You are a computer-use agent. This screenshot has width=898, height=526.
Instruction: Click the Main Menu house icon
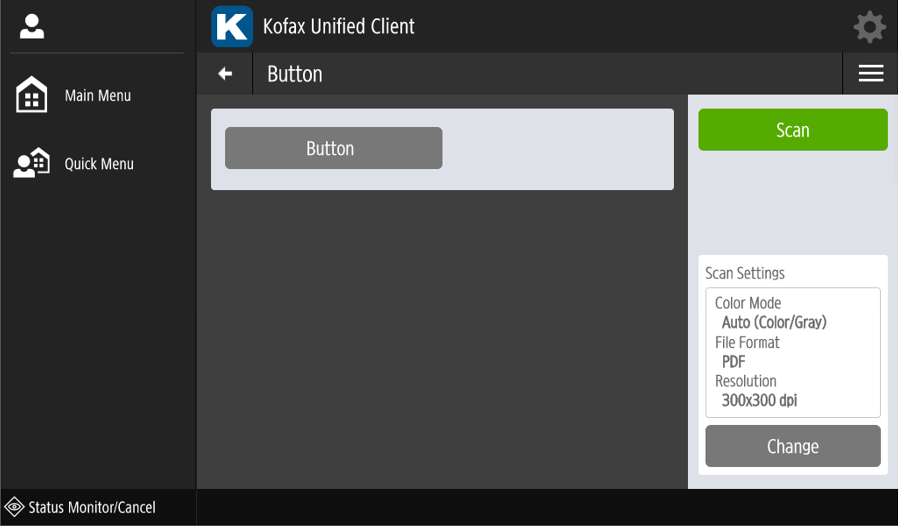(x=32, y=95)
